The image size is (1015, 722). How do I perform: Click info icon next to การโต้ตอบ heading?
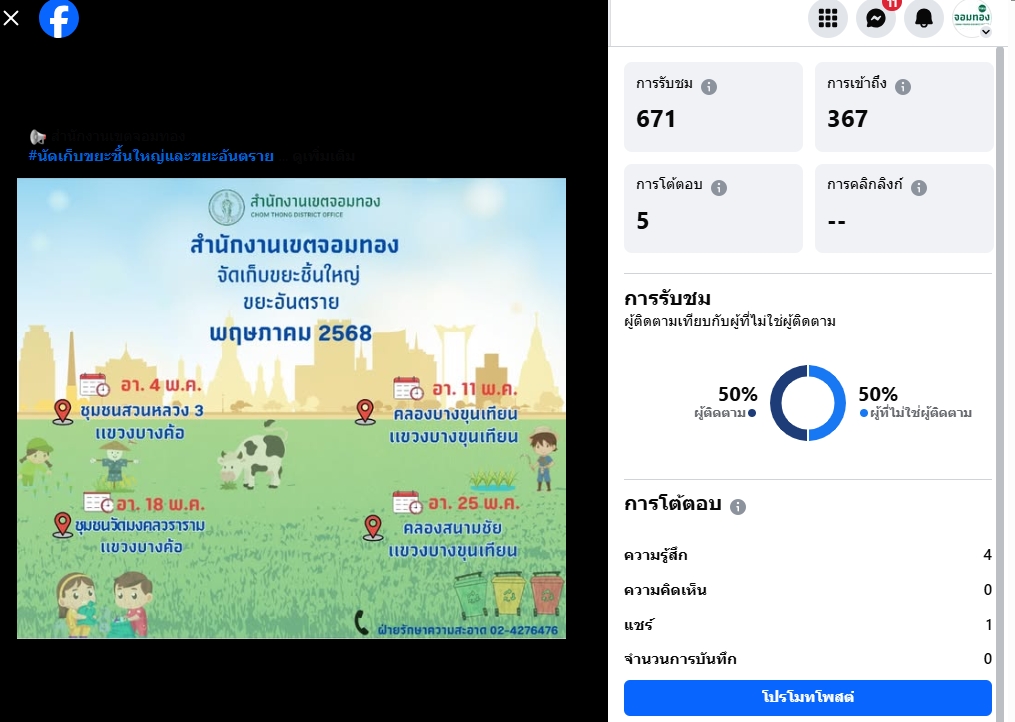coord(738,506)
